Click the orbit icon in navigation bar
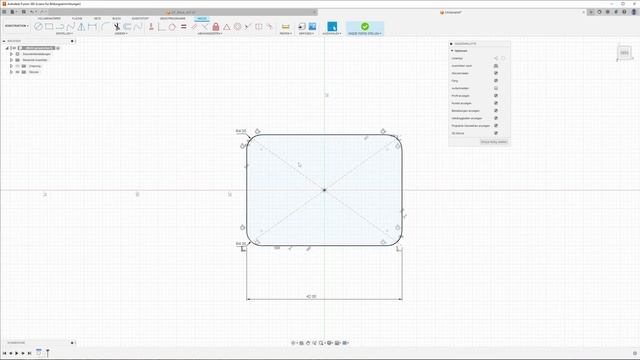The height and width of the screenshot is (360, 640). click(293, 343)
